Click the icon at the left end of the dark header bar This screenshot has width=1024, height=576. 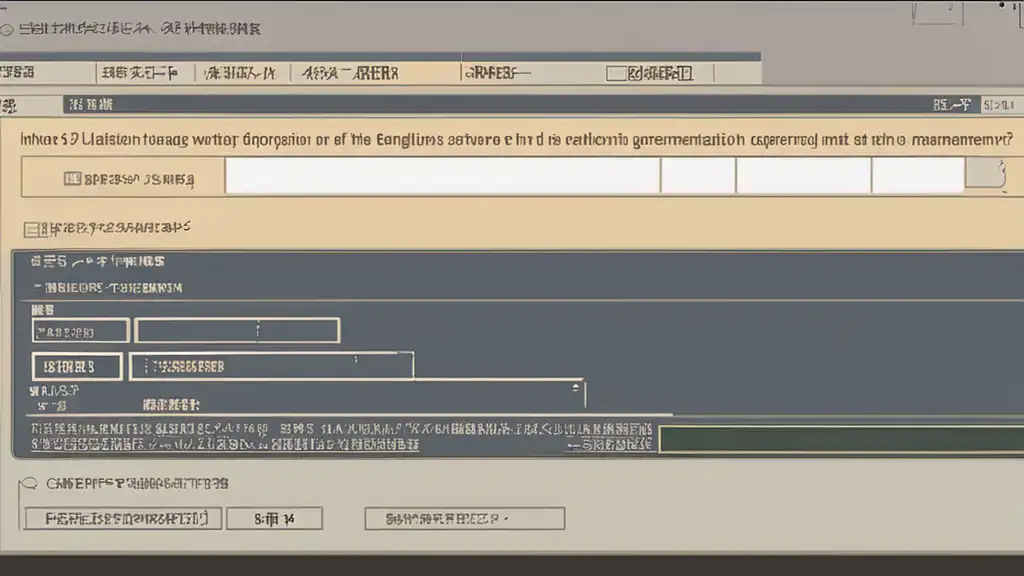(8, 104)
